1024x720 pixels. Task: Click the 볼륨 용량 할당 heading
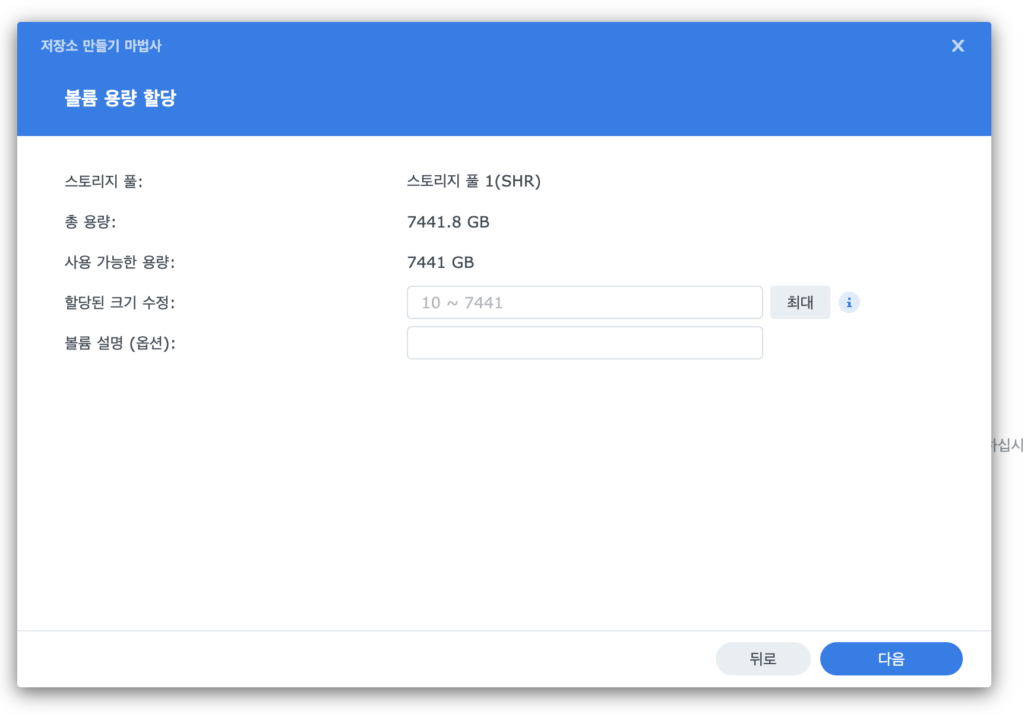click(x=120, y=98)
